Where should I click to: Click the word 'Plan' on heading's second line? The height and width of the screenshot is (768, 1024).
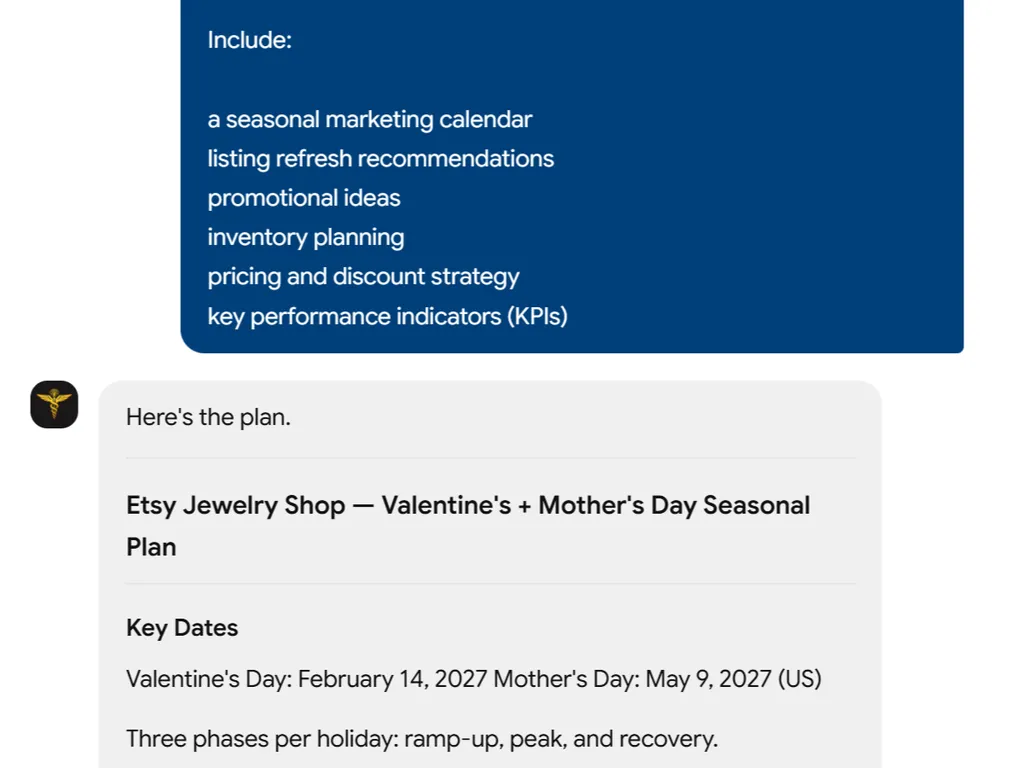coord(151,547)
